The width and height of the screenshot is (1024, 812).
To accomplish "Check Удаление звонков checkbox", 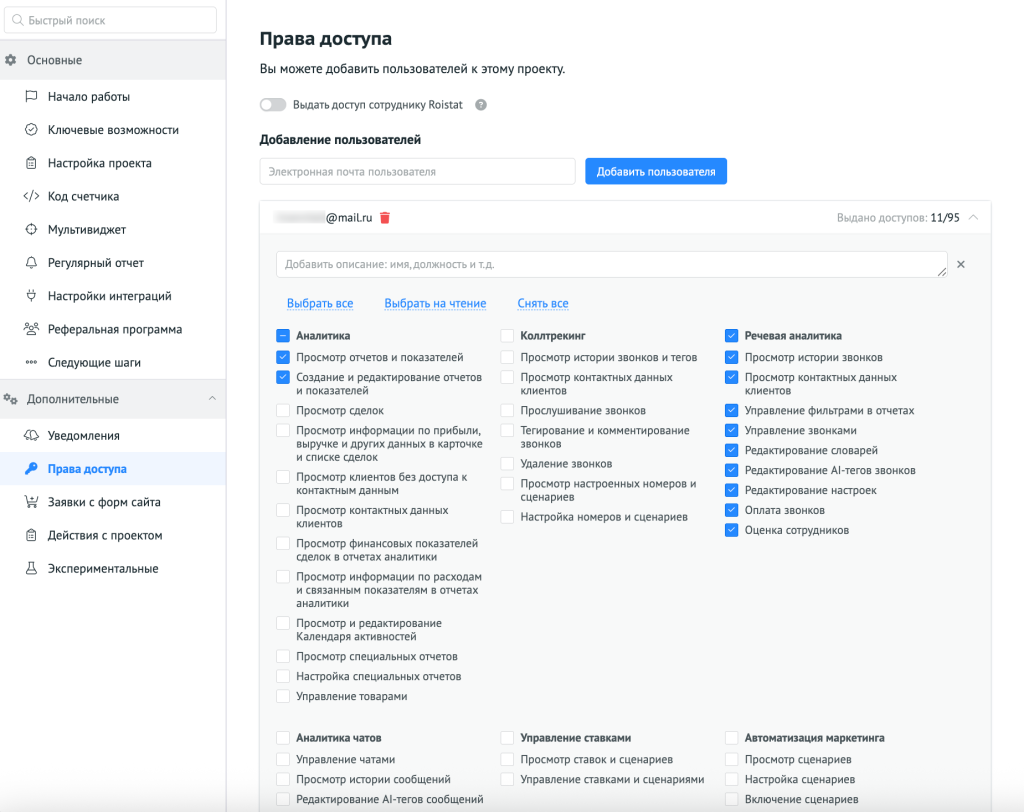I will coord(507,464).
